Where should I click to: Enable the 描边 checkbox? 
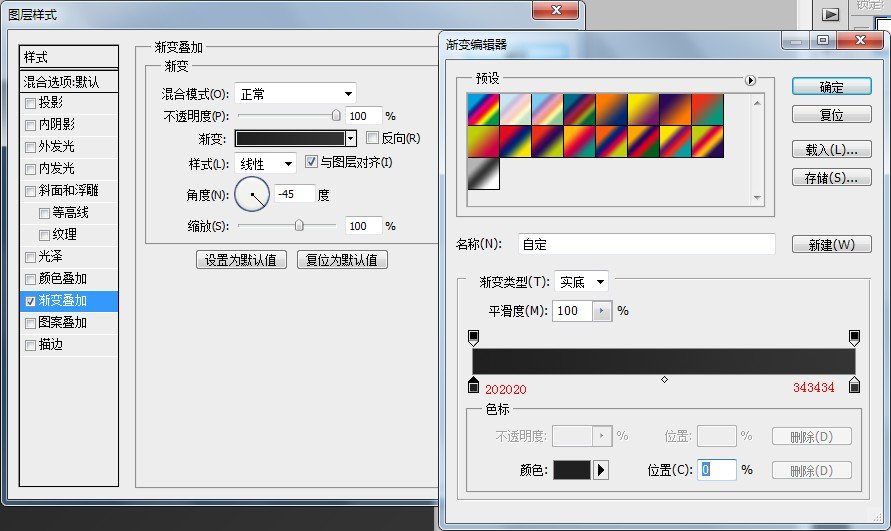31,345
